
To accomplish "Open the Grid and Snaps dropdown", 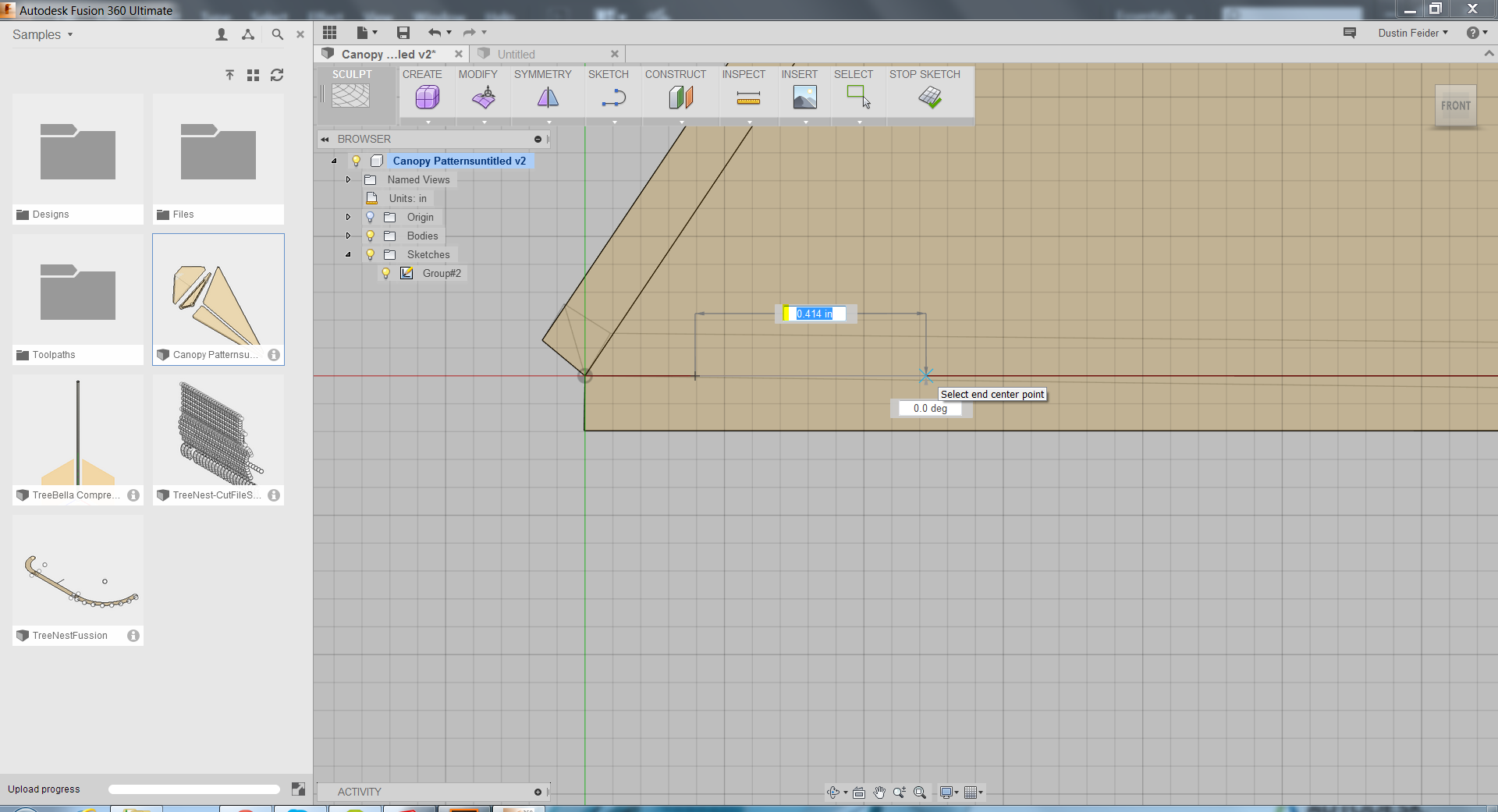I will [973, 792].
